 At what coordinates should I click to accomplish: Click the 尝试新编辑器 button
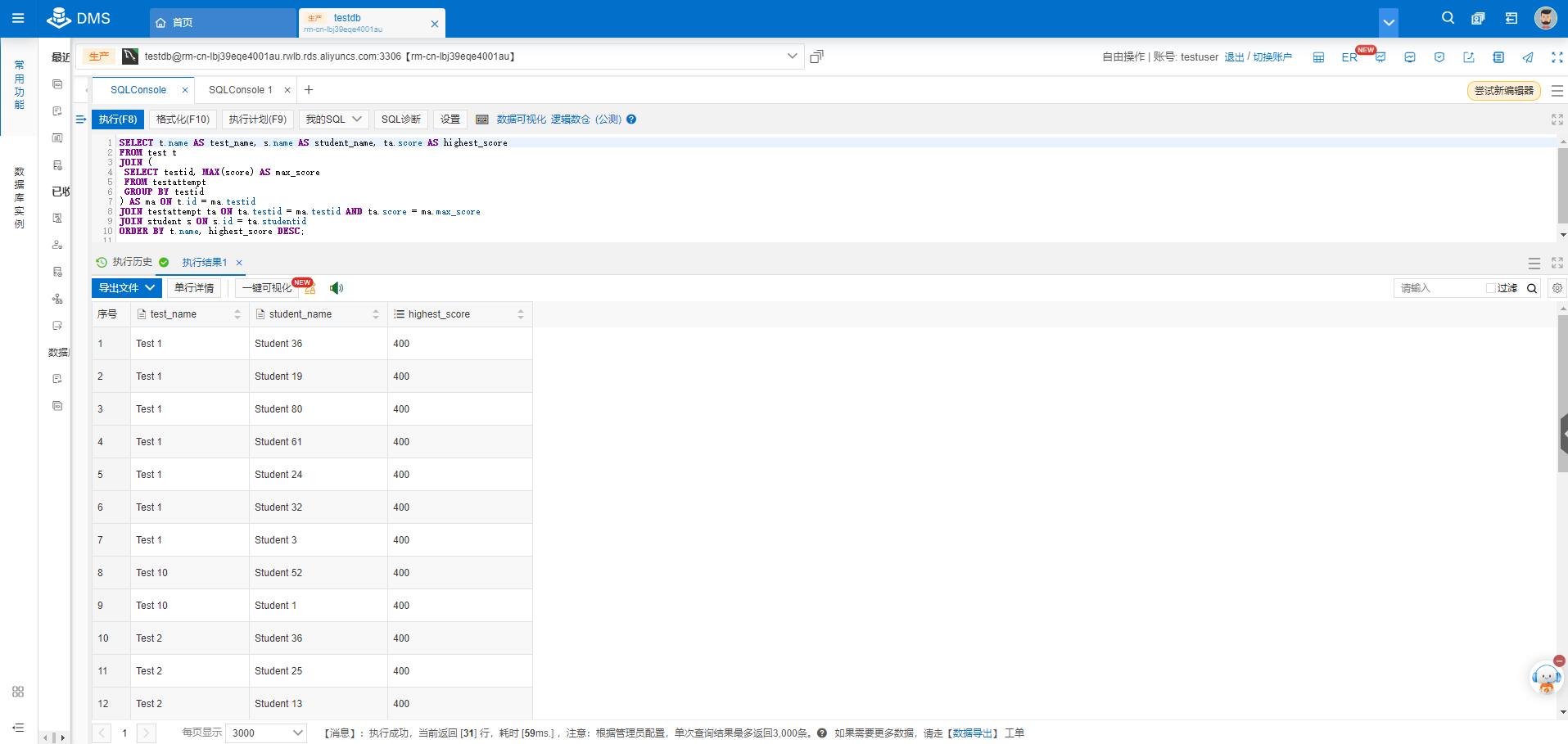coord(1503,91)
